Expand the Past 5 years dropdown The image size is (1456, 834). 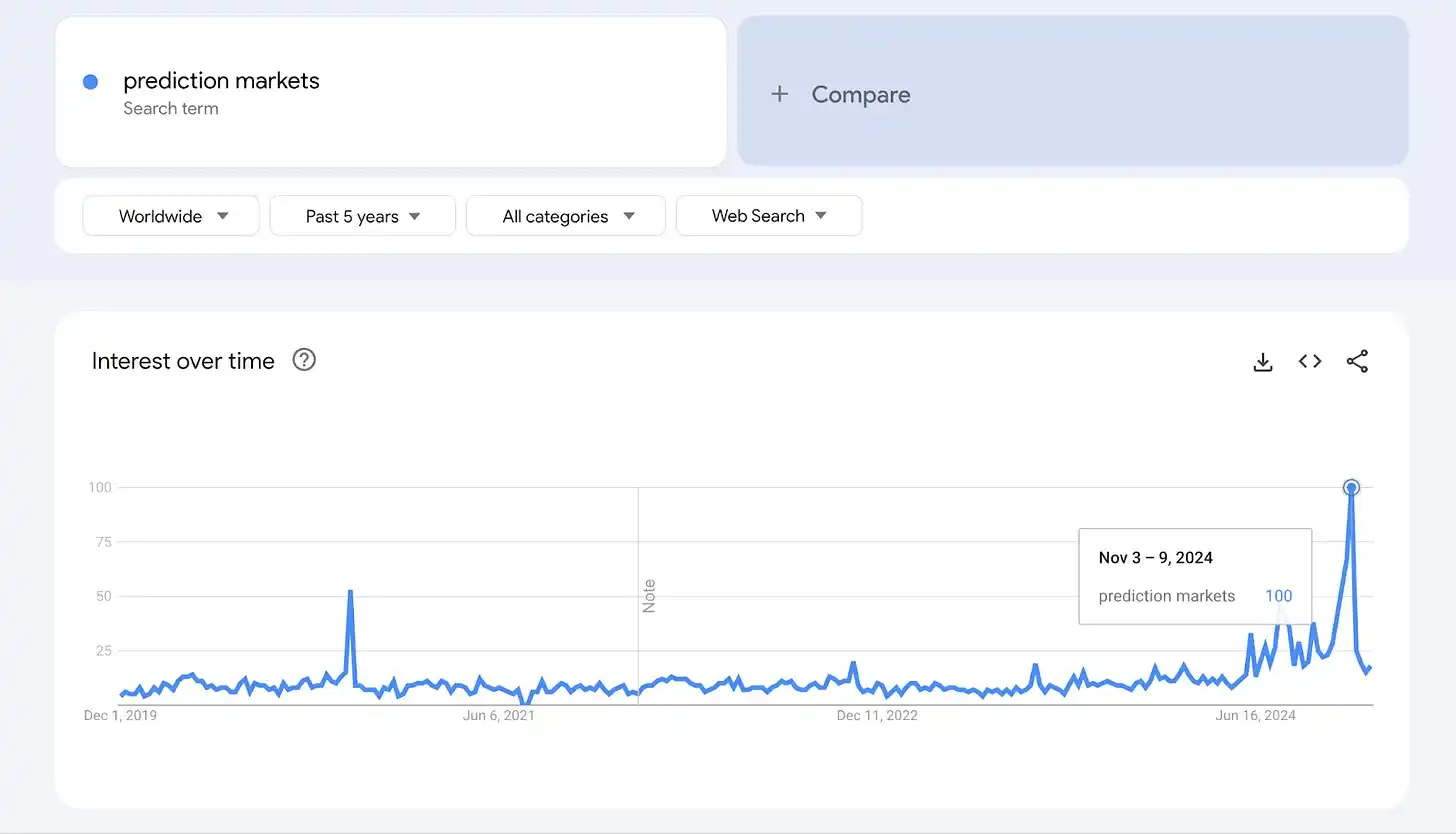point(362,216)
